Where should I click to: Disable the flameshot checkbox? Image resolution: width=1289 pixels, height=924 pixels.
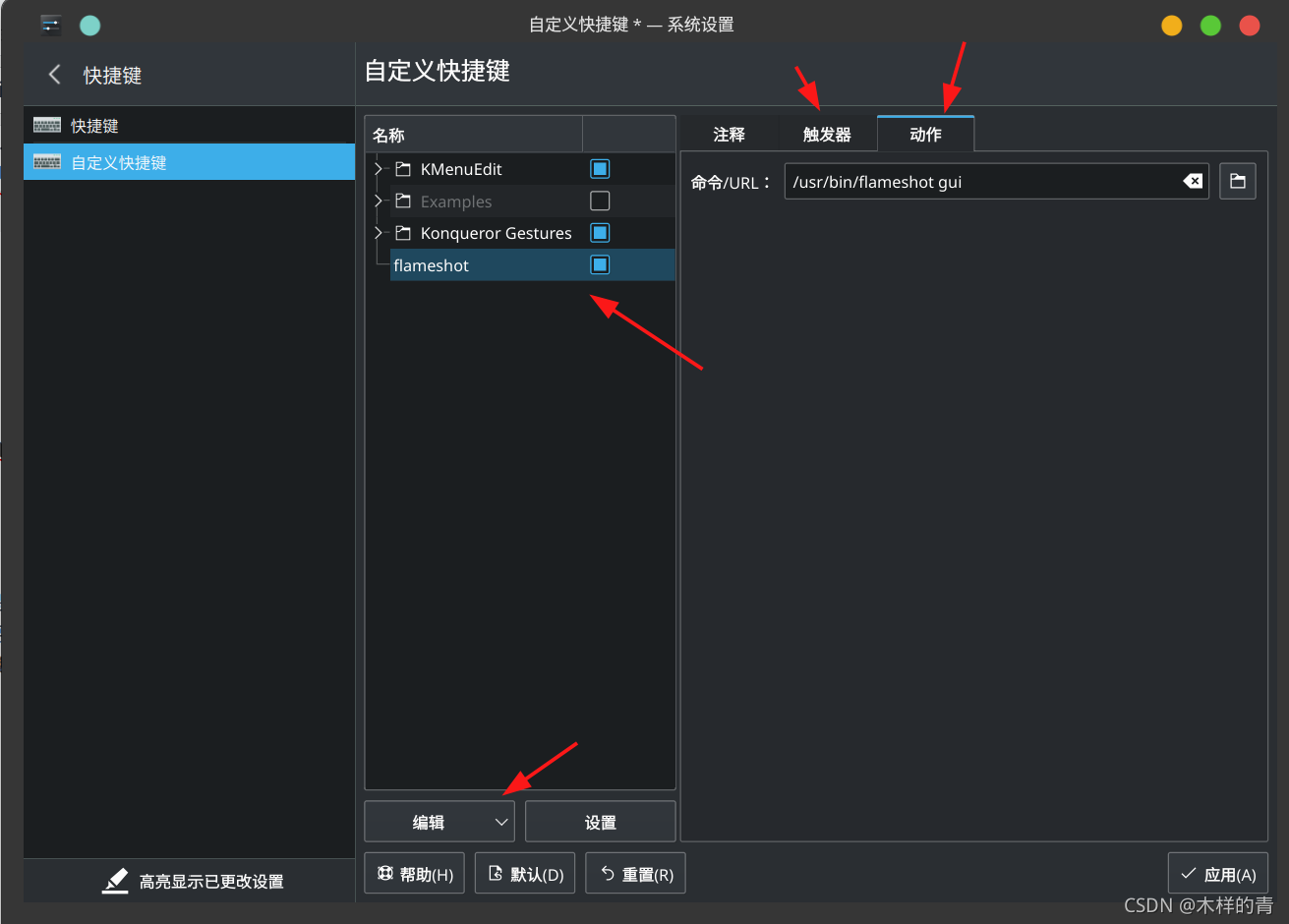point(600,264)
